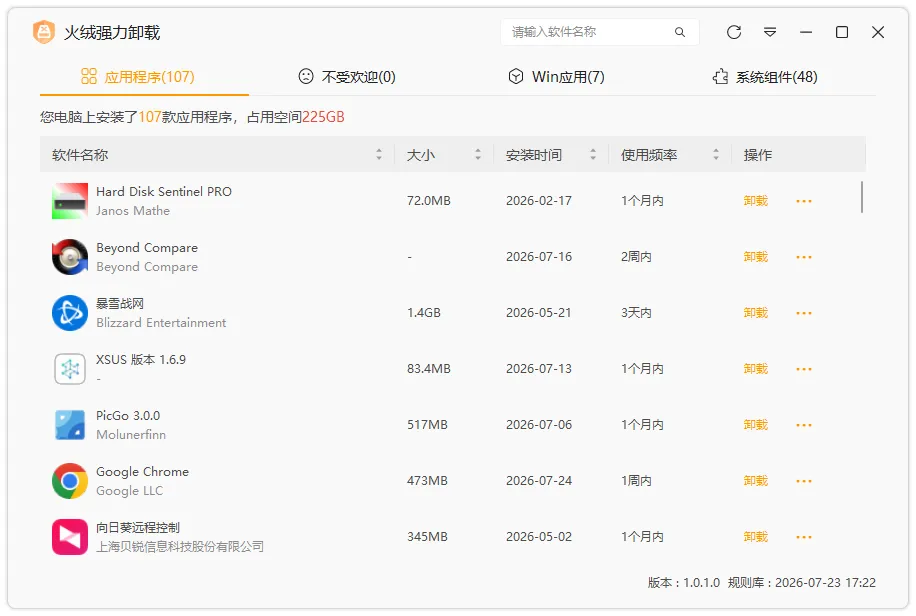Click the PicGo app icon
Viewport: 916px width, 616px height.
[70, 425]
